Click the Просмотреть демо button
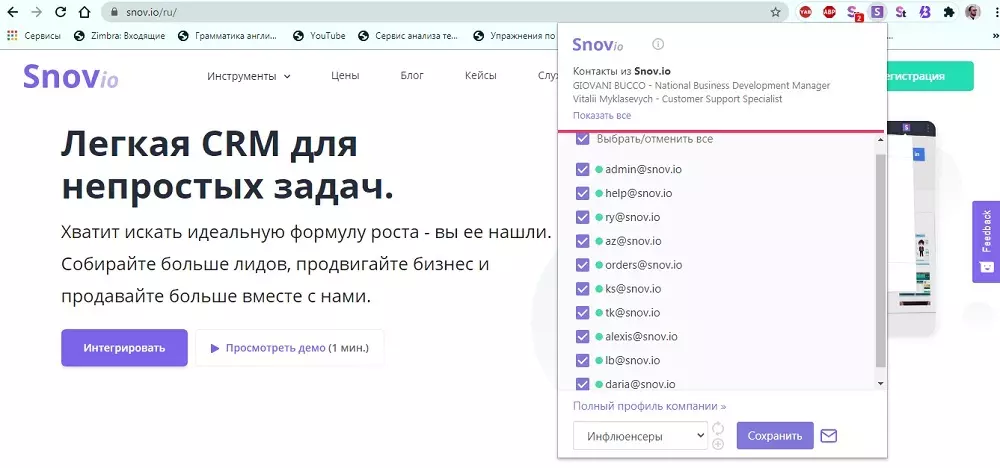The width and height of the screenshot is (1000, 468). [290, 348]
